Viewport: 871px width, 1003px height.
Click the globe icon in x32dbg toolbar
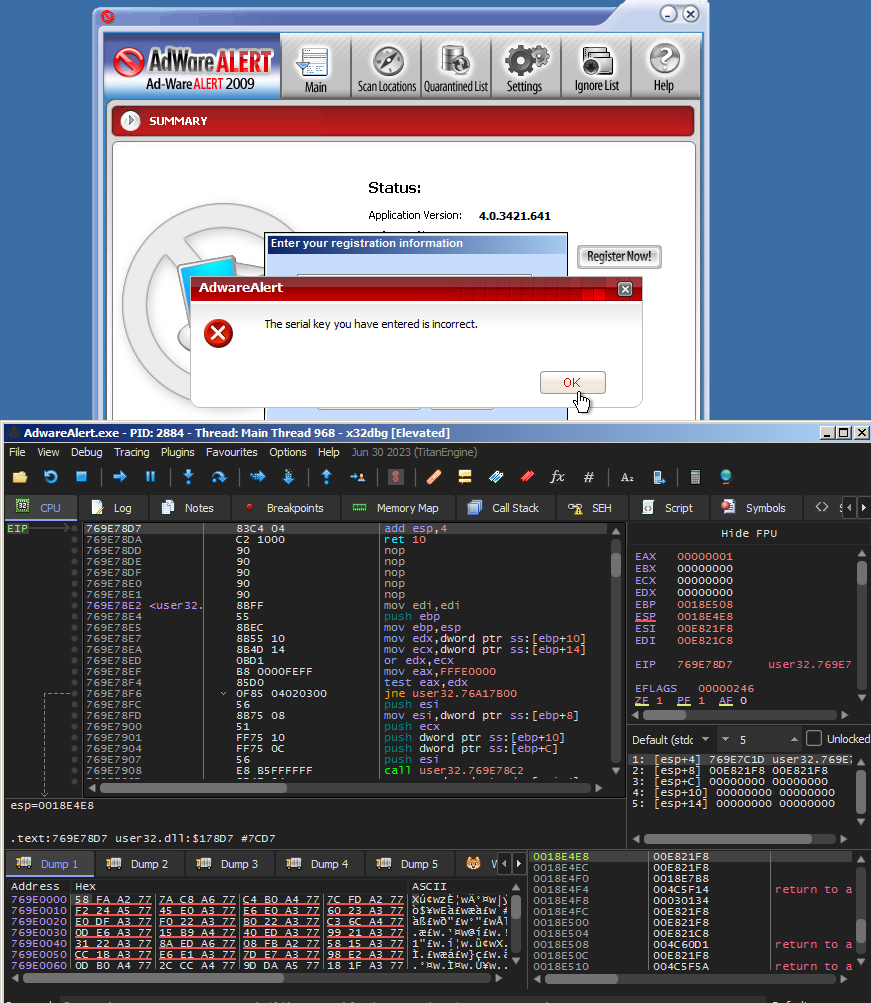point(726,477)
